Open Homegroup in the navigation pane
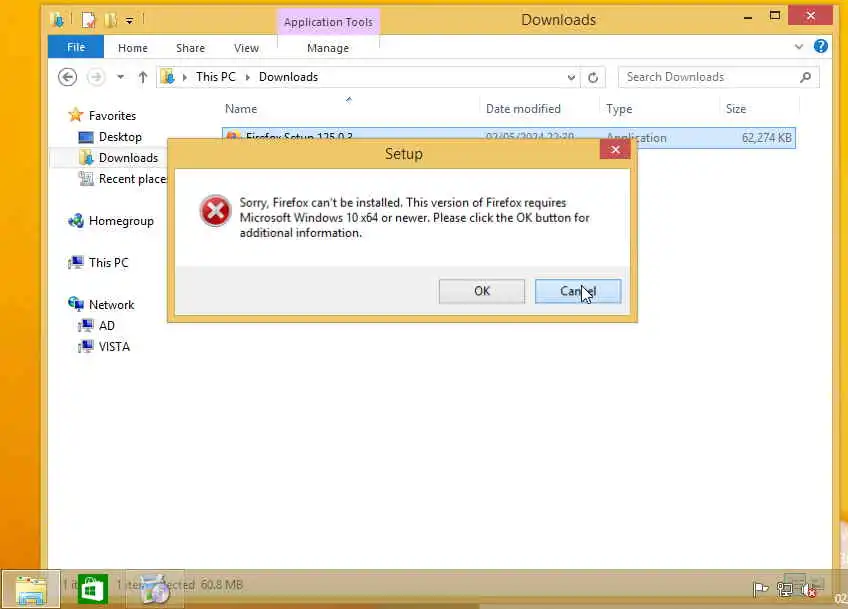848x609 pixels. tap(121, 221)
